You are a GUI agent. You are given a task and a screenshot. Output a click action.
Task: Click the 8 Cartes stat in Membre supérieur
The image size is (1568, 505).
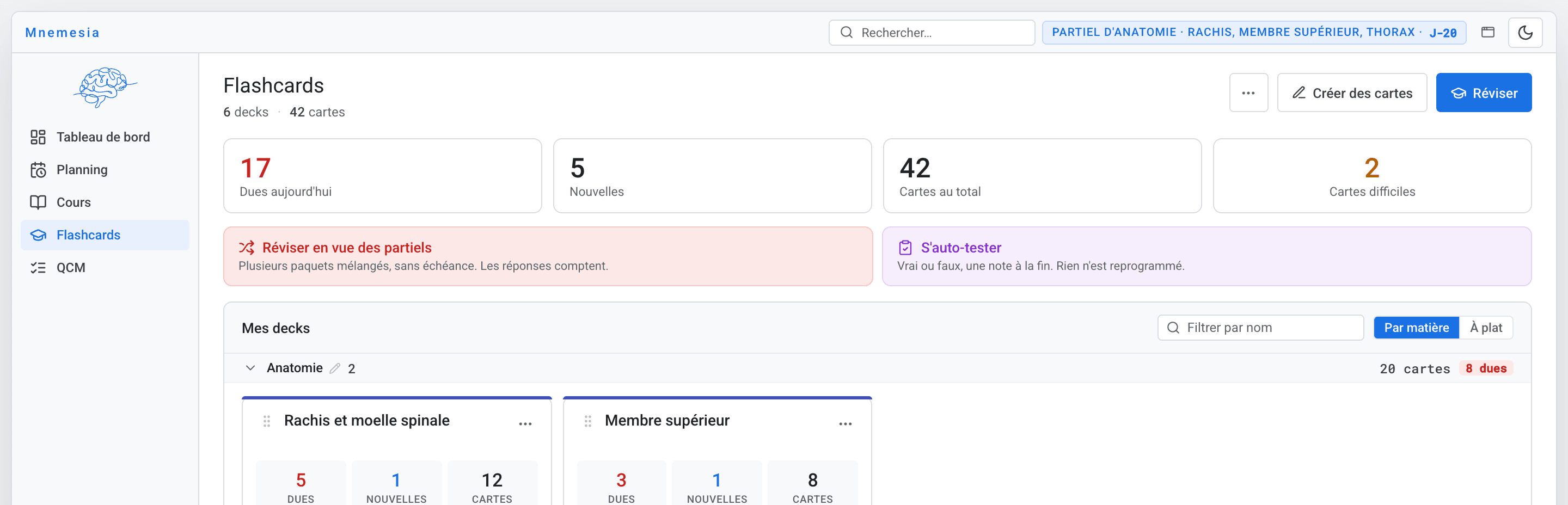[813, 484]
